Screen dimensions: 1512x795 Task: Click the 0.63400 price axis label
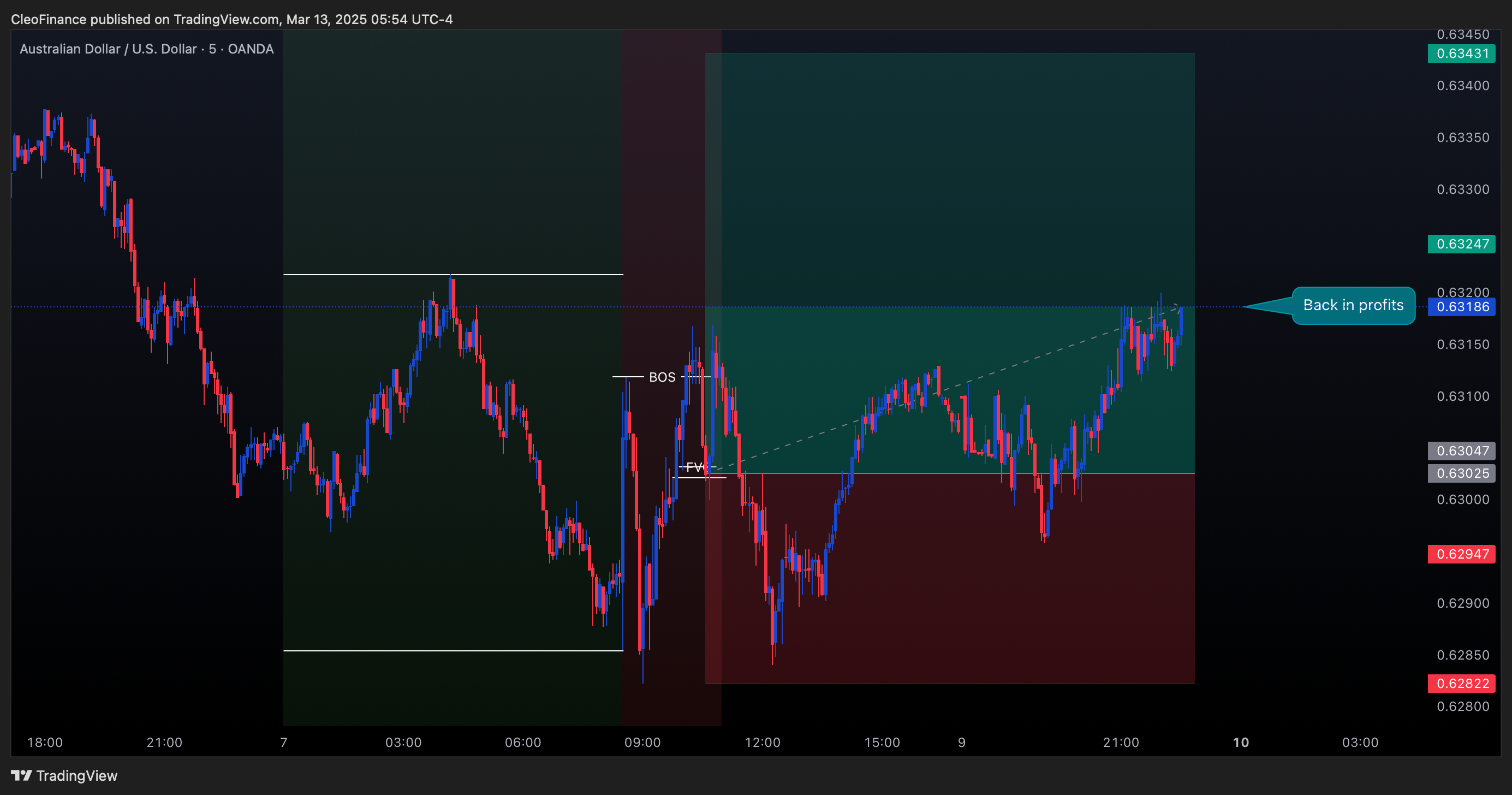click(x=1463, y=86)
